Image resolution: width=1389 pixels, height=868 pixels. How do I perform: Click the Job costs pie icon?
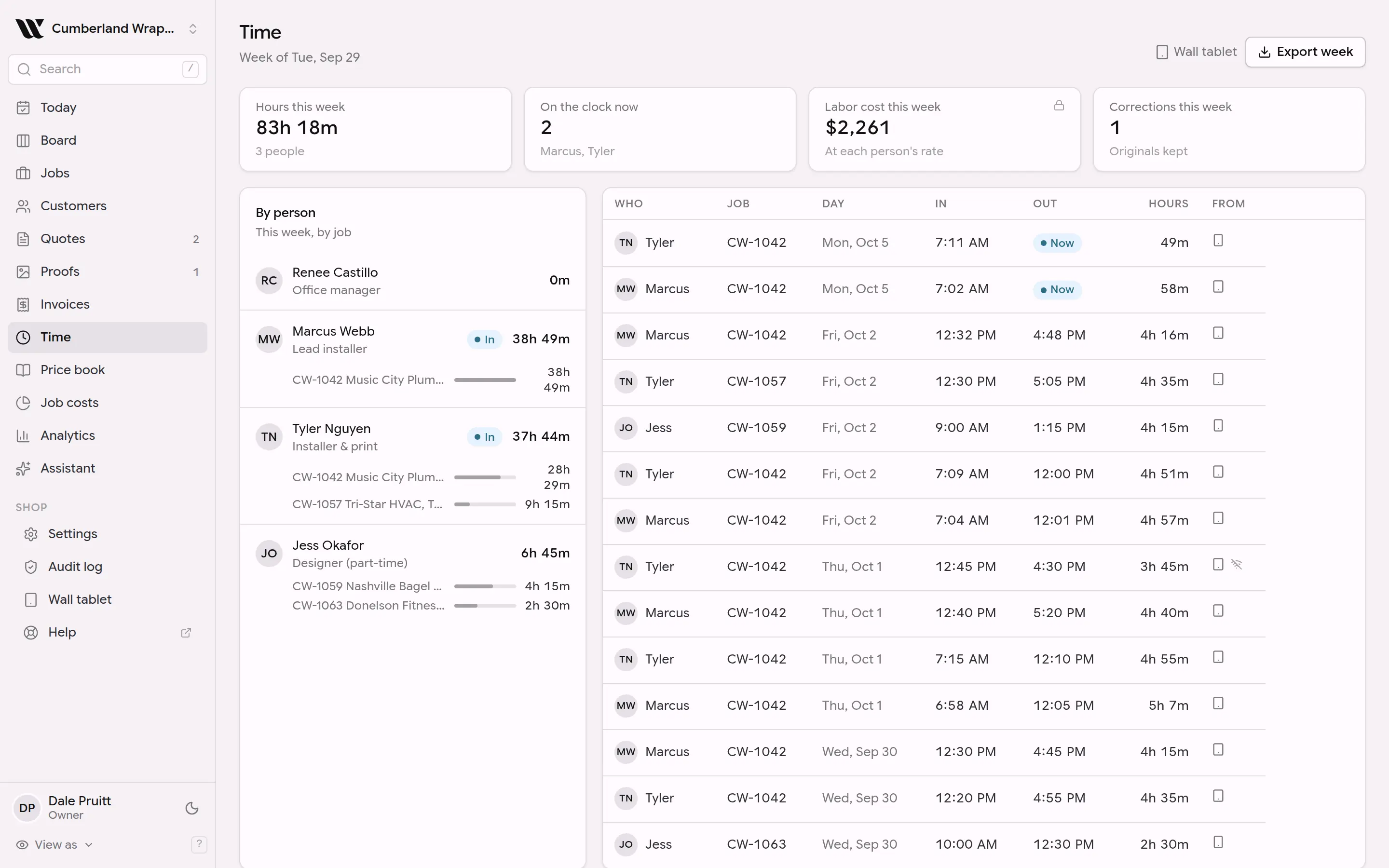pos(23,403)
